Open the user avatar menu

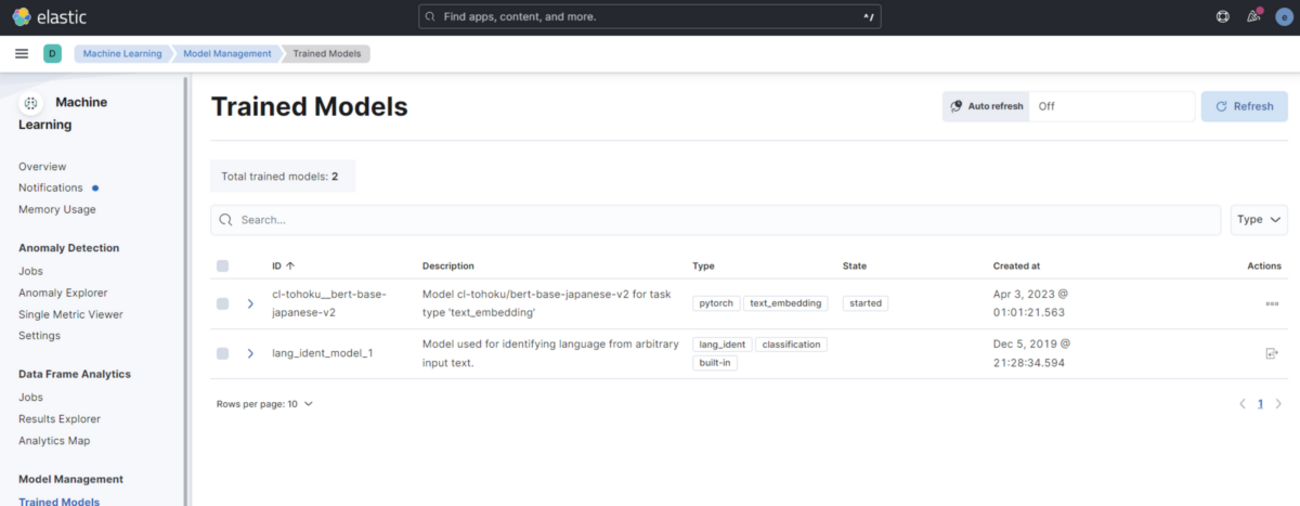click(1284, 17)
